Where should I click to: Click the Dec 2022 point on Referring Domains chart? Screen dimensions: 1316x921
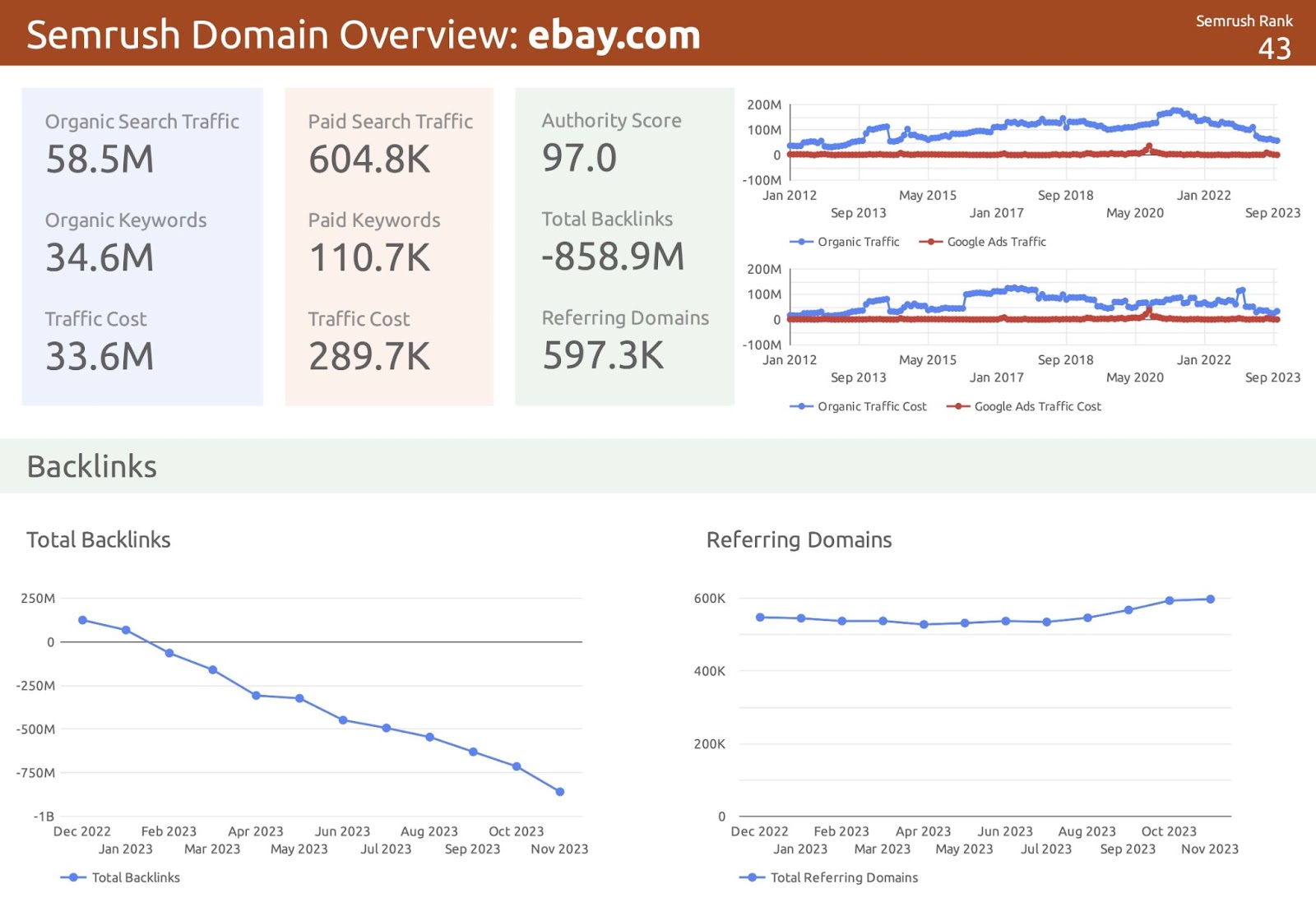[x=760, y=617]
